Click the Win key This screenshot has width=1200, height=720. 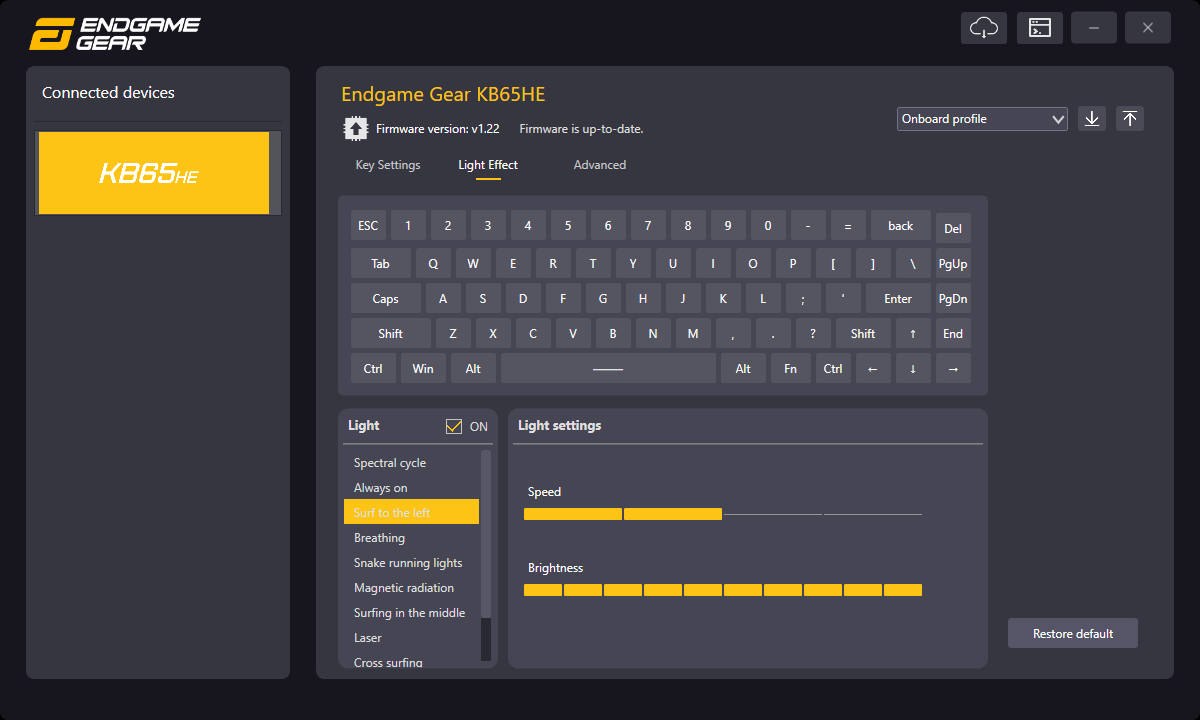point(423,369)
